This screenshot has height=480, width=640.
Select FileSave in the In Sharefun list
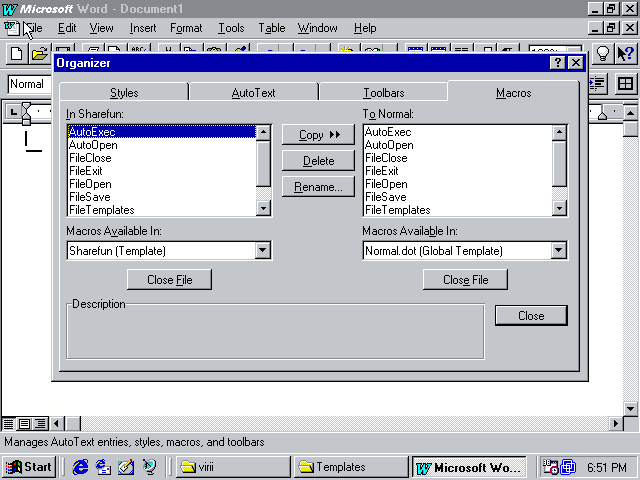coord(162,197)
